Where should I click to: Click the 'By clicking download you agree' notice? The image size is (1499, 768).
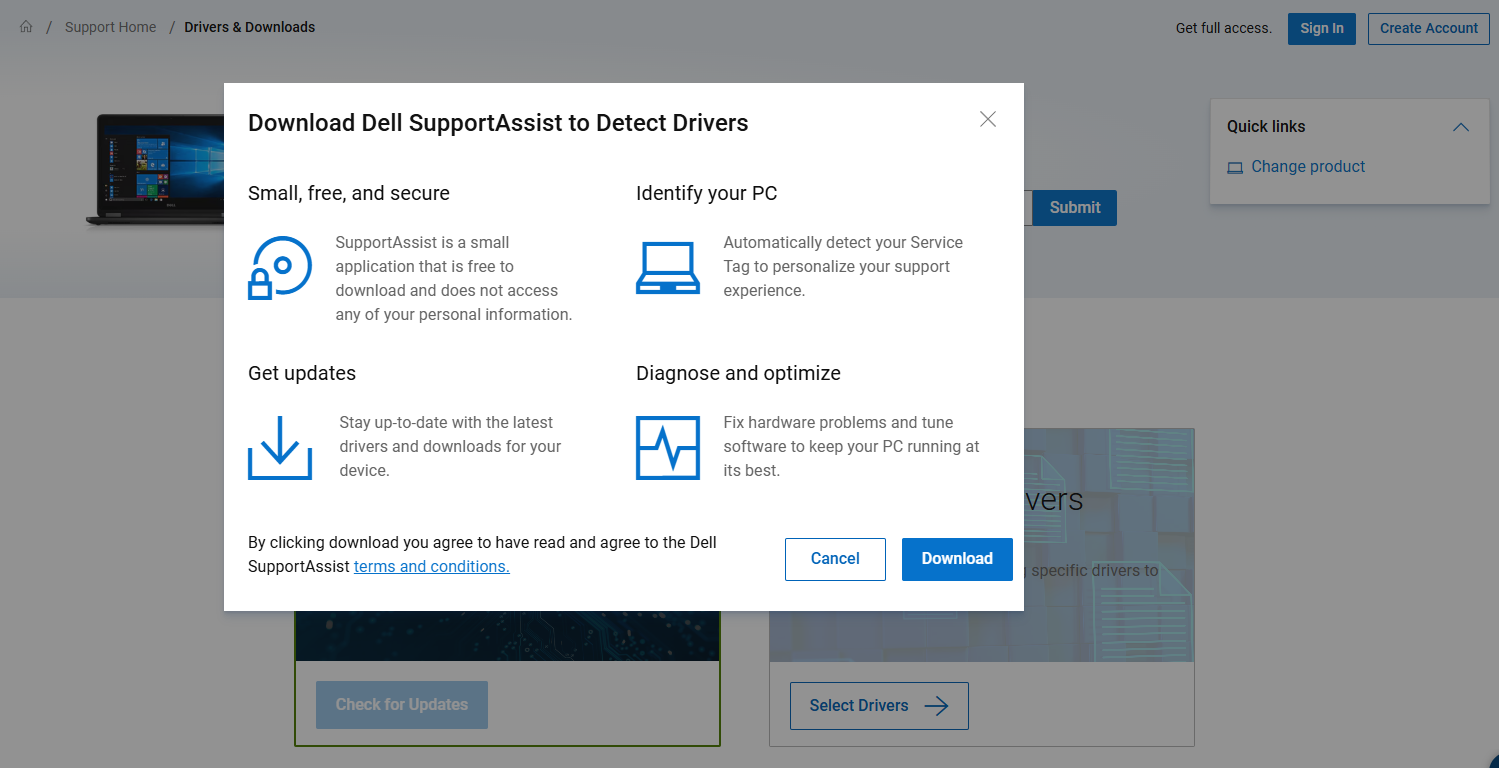pos(482,554)
